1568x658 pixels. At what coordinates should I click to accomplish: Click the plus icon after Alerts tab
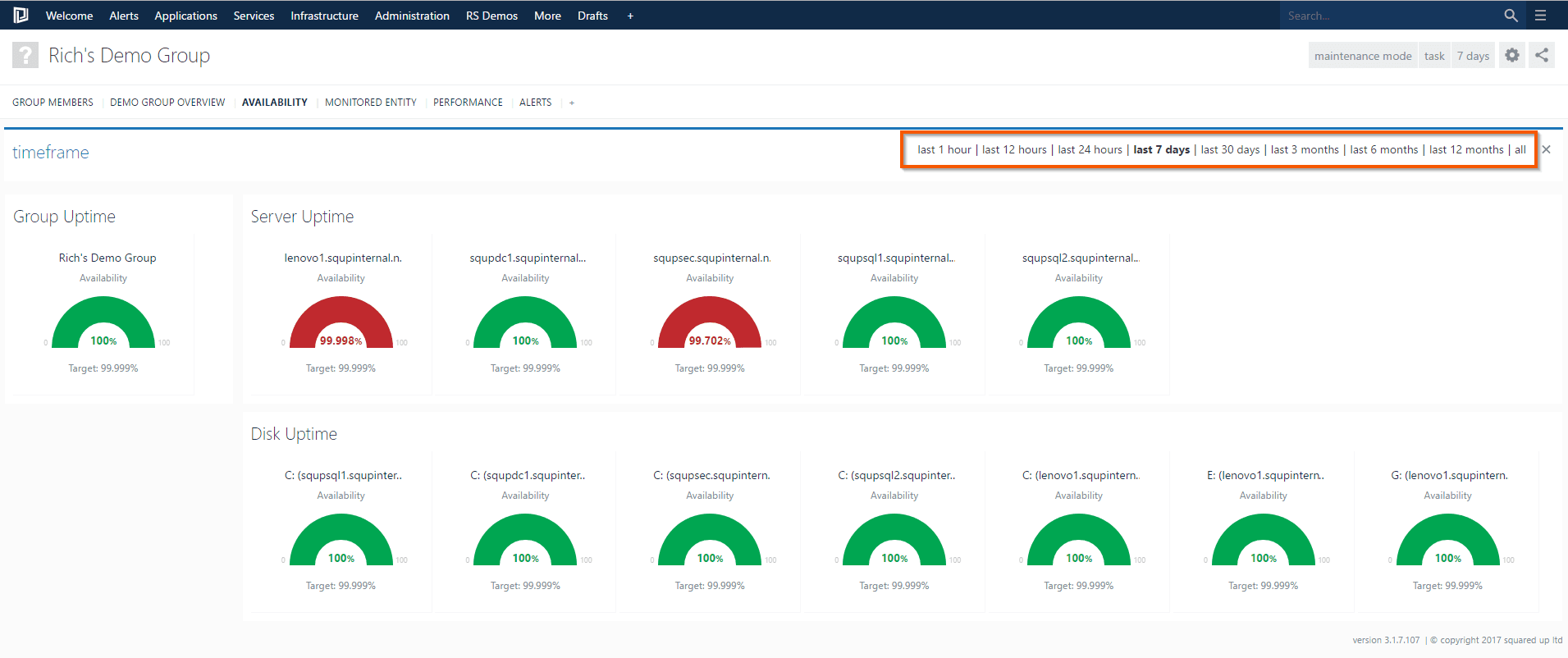click(572, 103)
